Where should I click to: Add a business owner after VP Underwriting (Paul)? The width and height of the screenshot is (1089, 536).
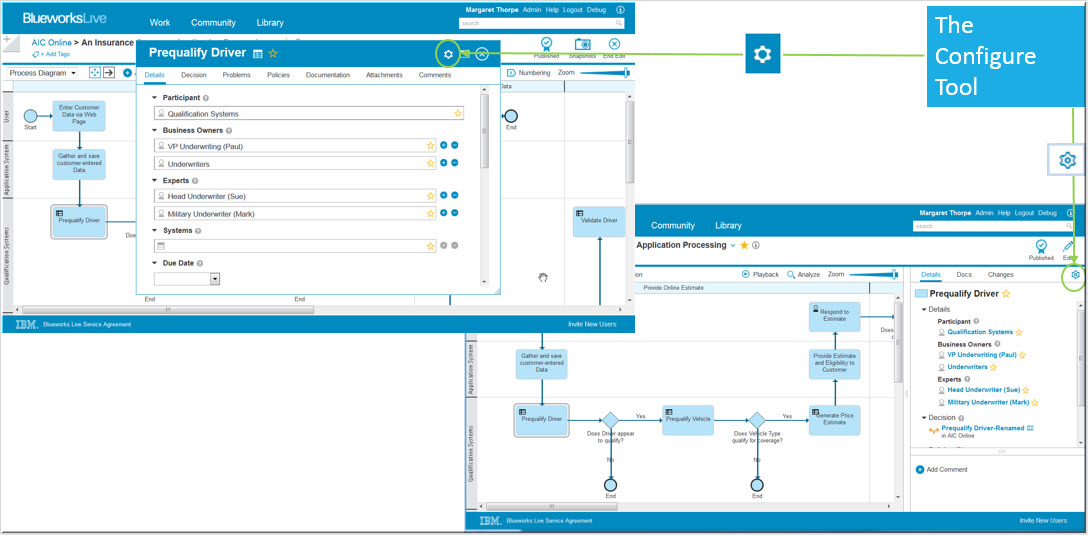(x=444, y=145)
